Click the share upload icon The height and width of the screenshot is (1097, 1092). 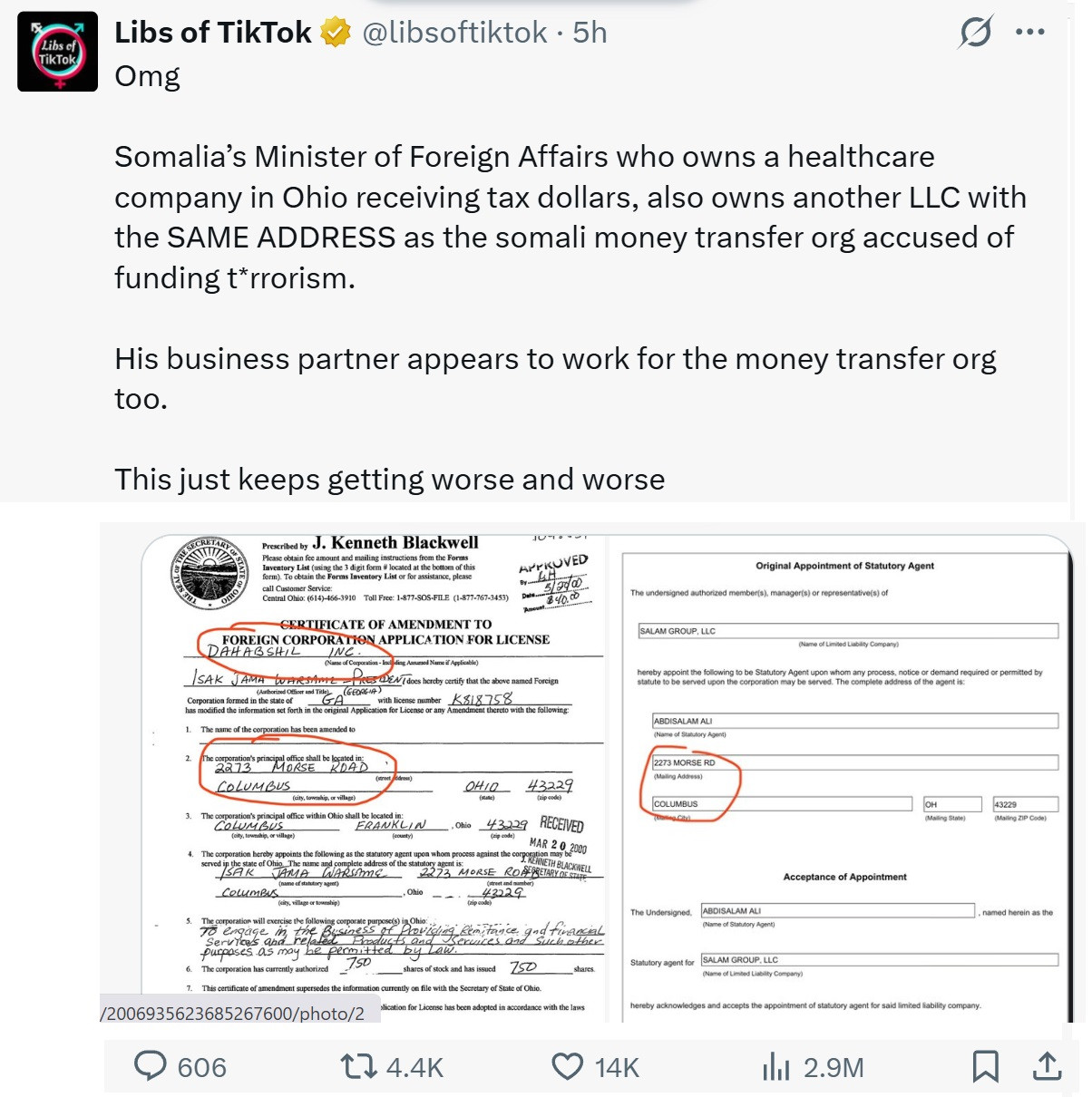coord(1047,1066)
